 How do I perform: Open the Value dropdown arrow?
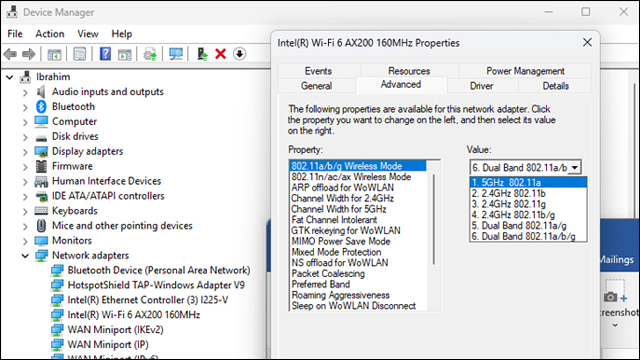(x=575, y=167)
